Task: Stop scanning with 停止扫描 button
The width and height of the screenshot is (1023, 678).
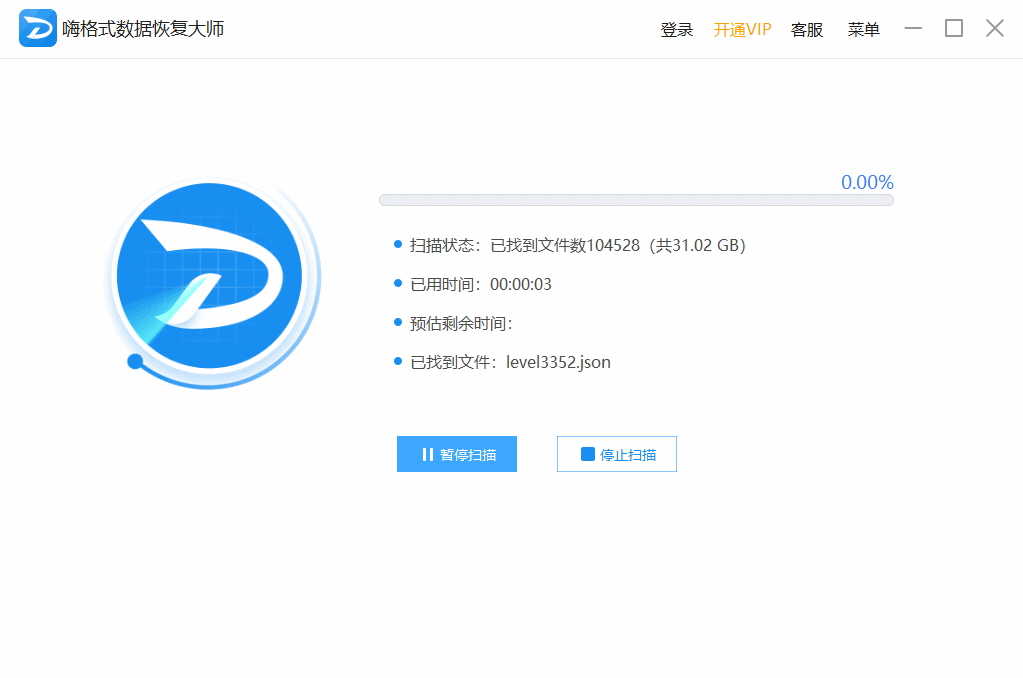Action: [x=617, y=454]
